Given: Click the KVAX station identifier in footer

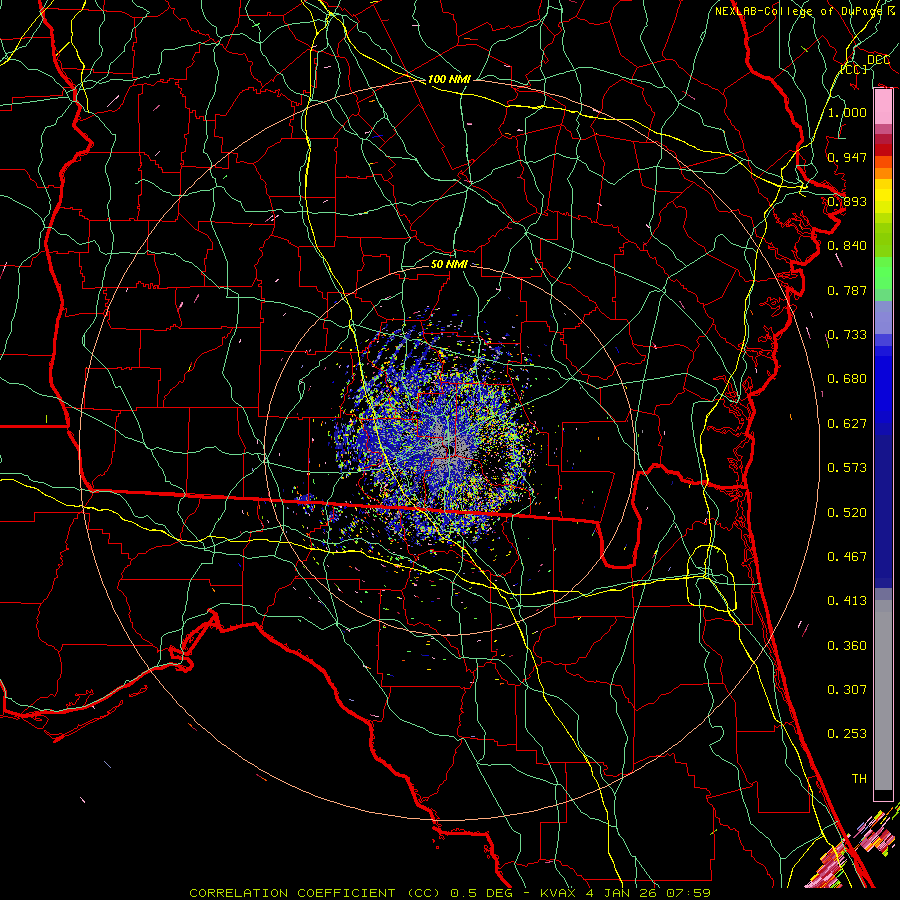Looking at the screenshot, I should [x=559, y=893].
